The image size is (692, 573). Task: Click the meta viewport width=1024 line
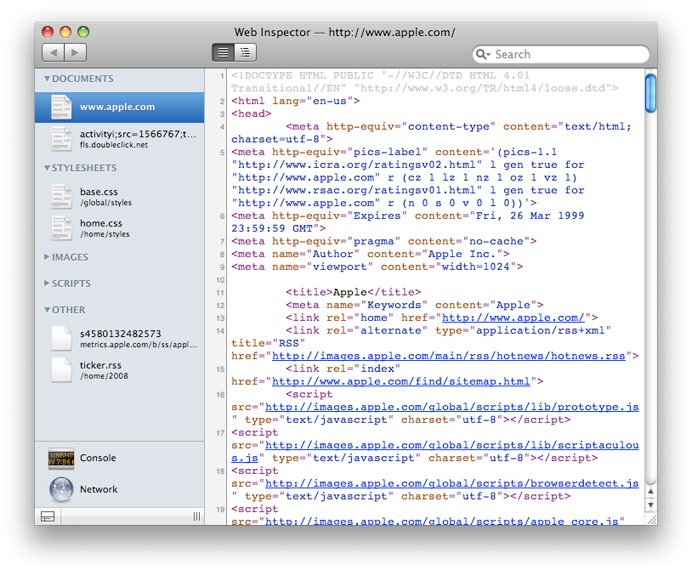pyautogui.click(x=377, y=267)
